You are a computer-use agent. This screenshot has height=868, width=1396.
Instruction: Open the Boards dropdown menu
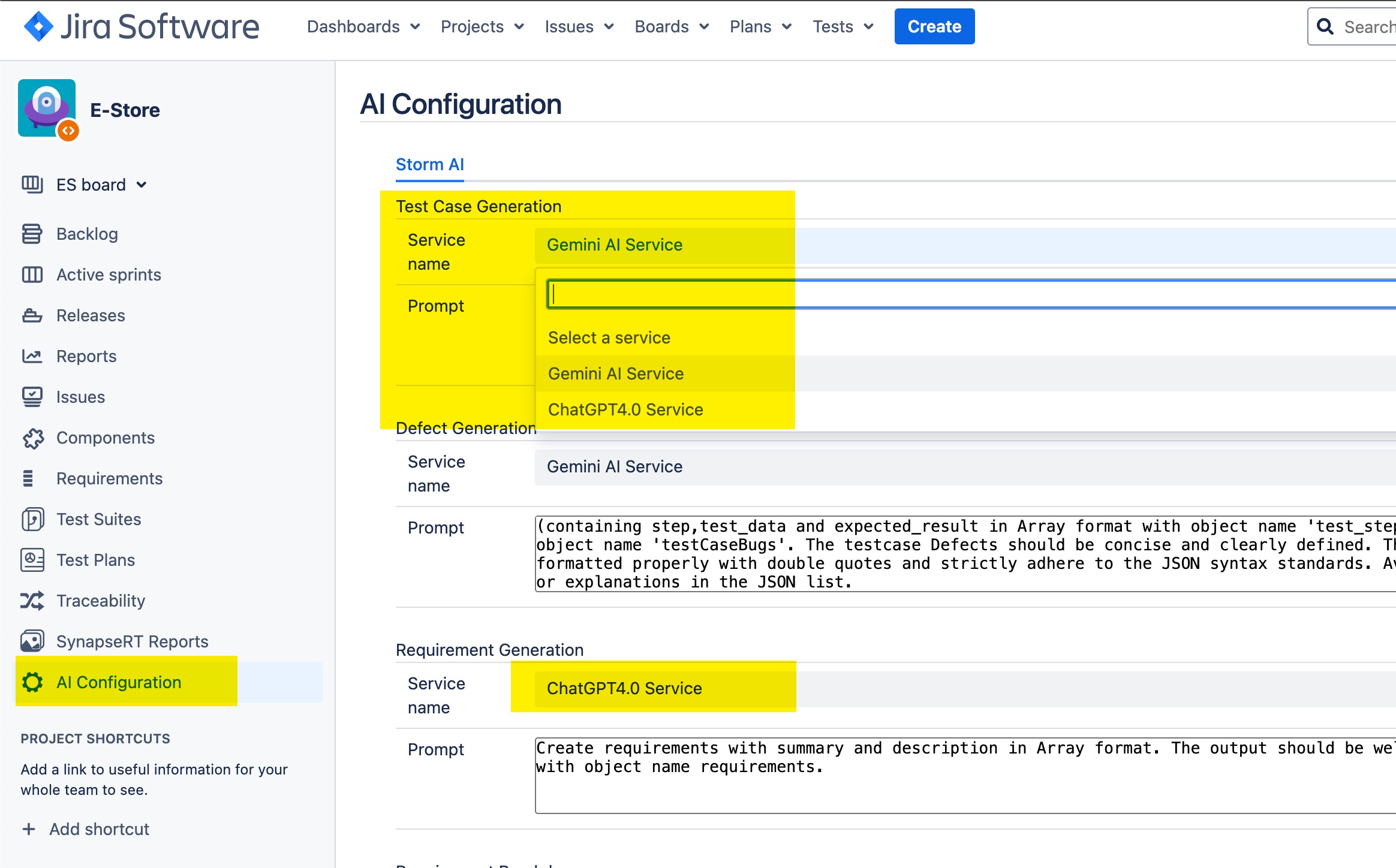[x=672, y=26]
